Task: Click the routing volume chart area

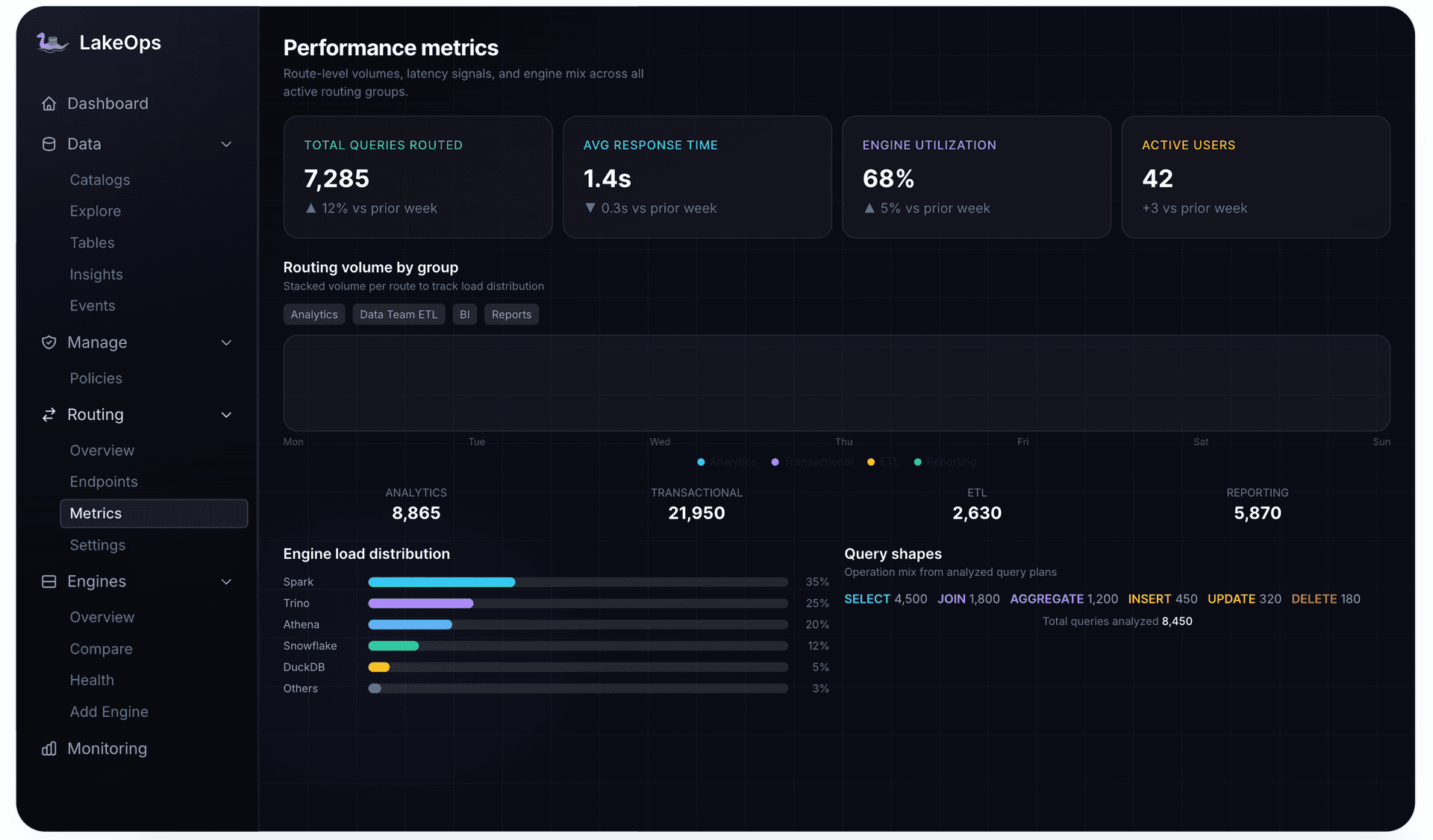Action: coord(837,383)
